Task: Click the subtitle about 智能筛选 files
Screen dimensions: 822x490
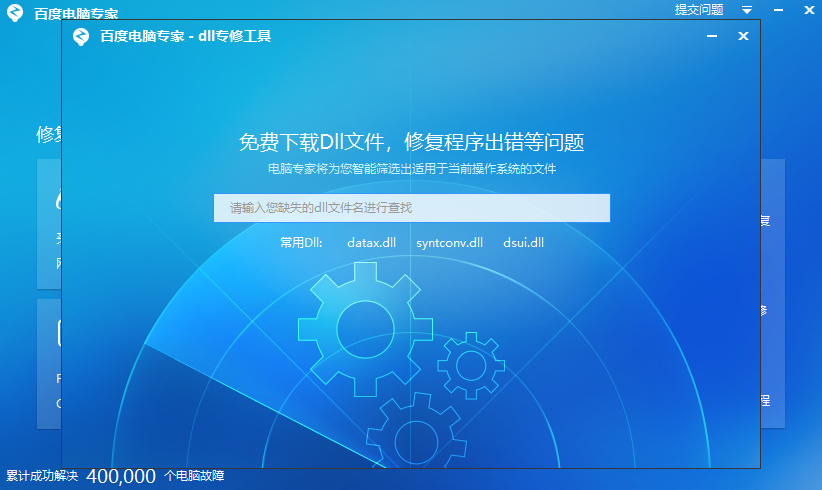Action: [412, 169]
